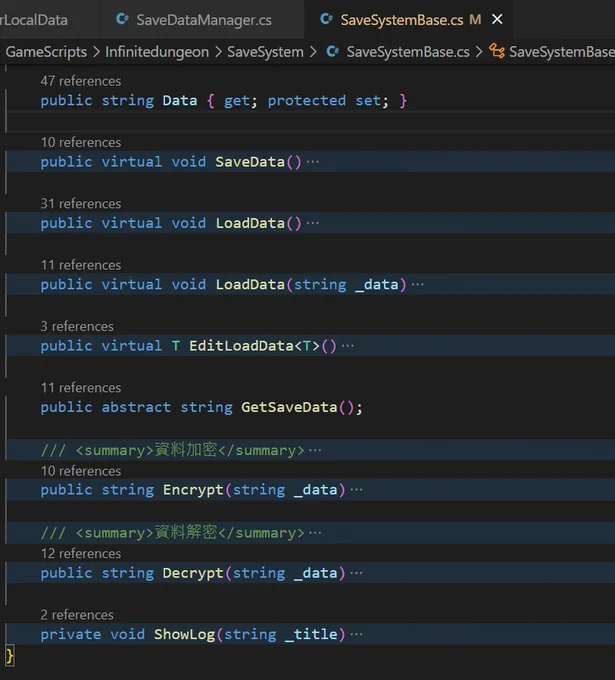This screenshot has width=615, height=680.
Task: Click the Data property name
Action: pos(180,101)
